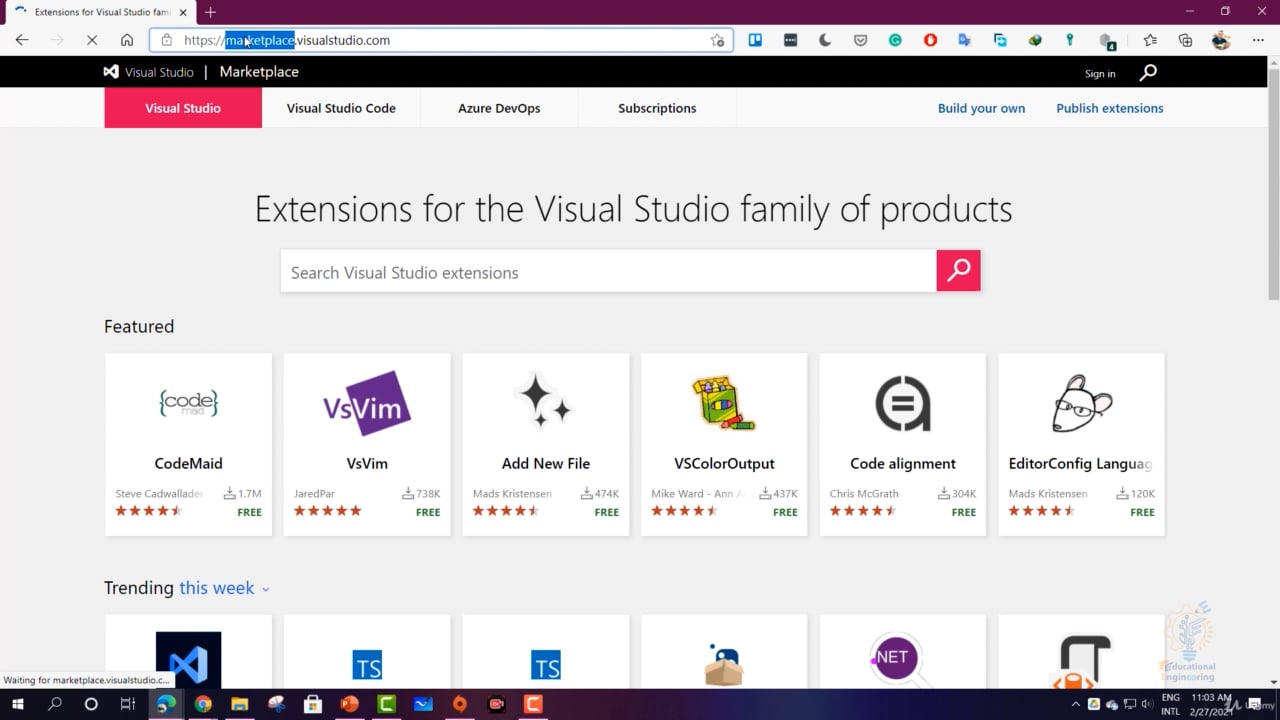Open the Microsoft Store taskbar icon

pyautogui.click(x=313, y=704)
